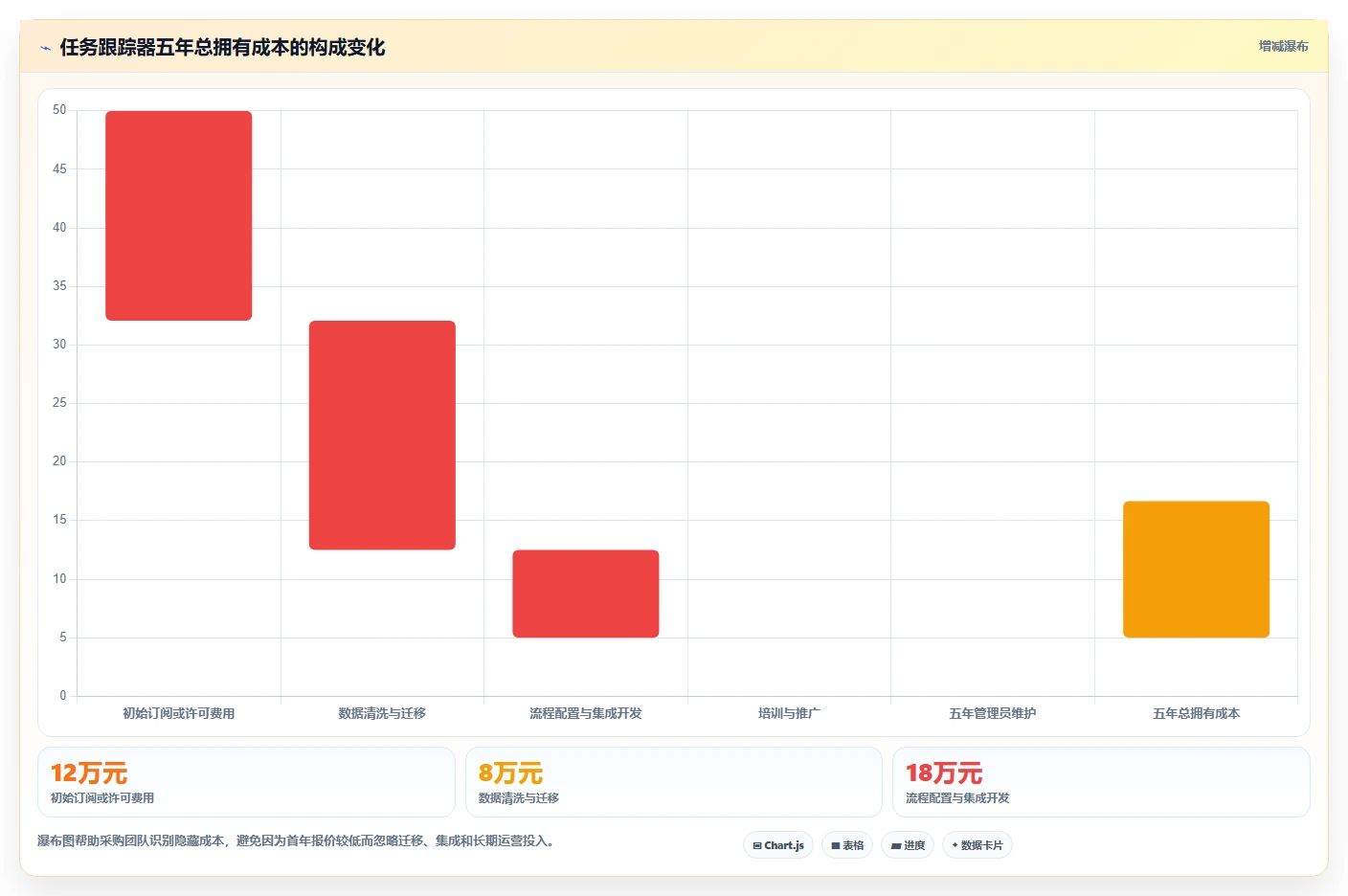
Task: Click the y-axis value 0
Action: pos(63,696)
